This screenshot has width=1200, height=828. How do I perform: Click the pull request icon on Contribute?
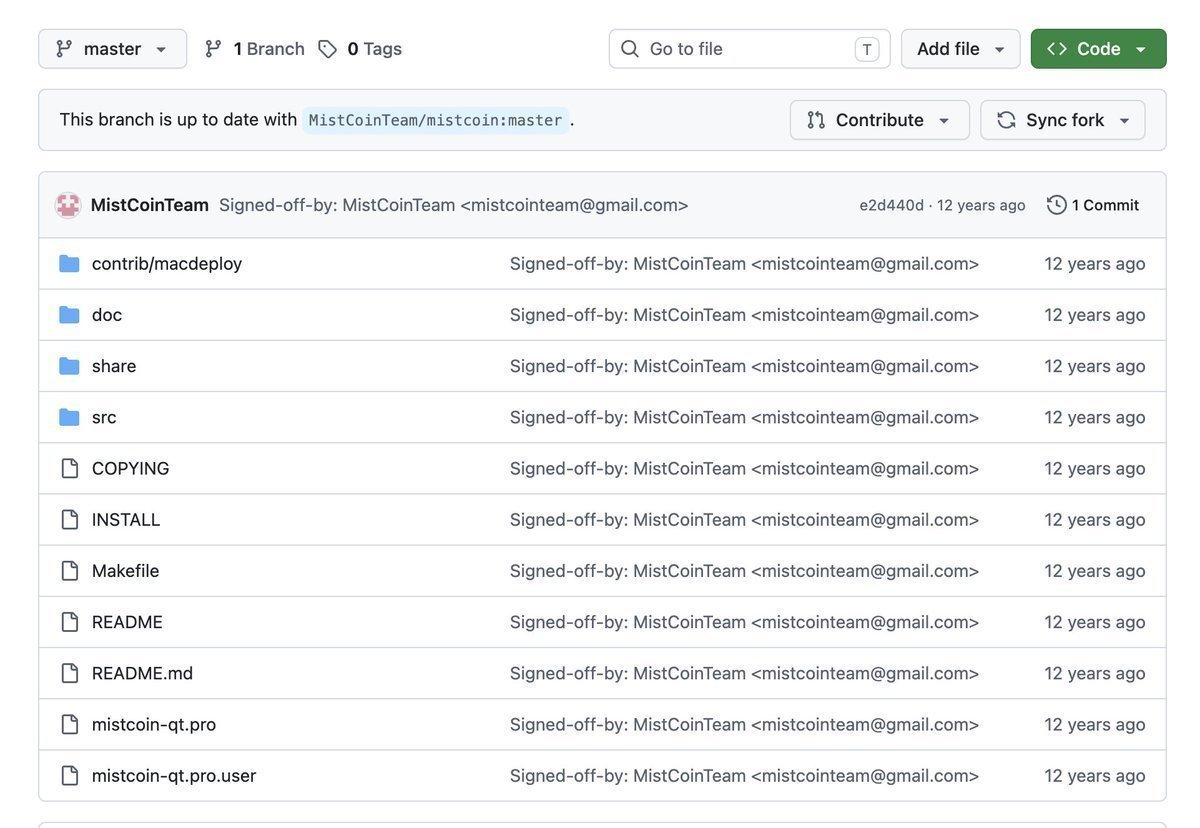pos(816,120)
